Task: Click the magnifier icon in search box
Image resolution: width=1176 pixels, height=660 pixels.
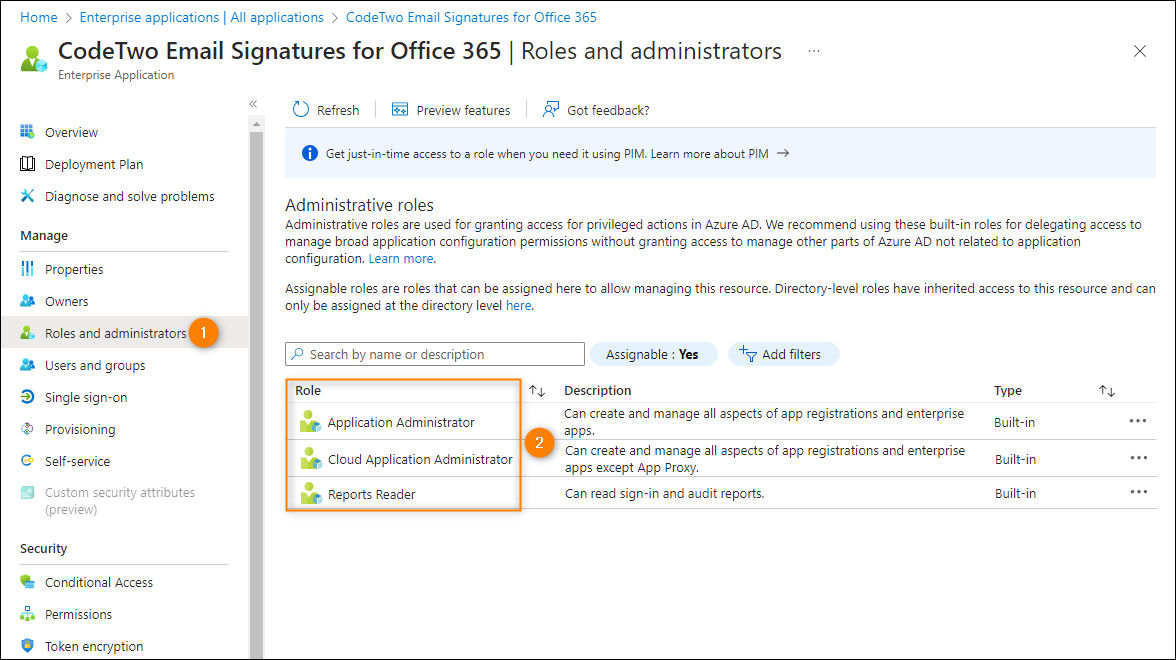Action: (x=298, y=353)
